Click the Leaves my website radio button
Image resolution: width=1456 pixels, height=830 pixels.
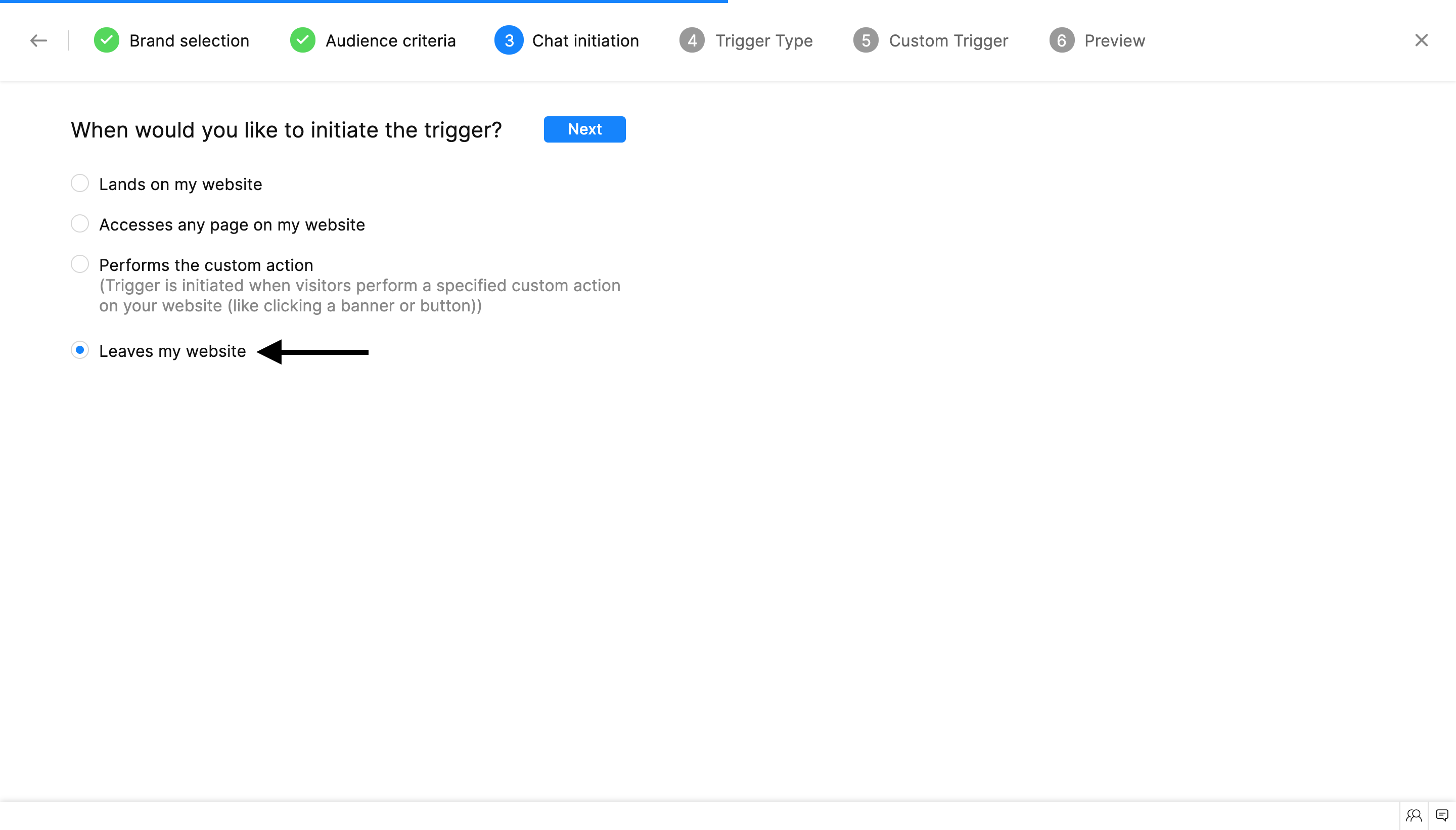tap(80, 350)
